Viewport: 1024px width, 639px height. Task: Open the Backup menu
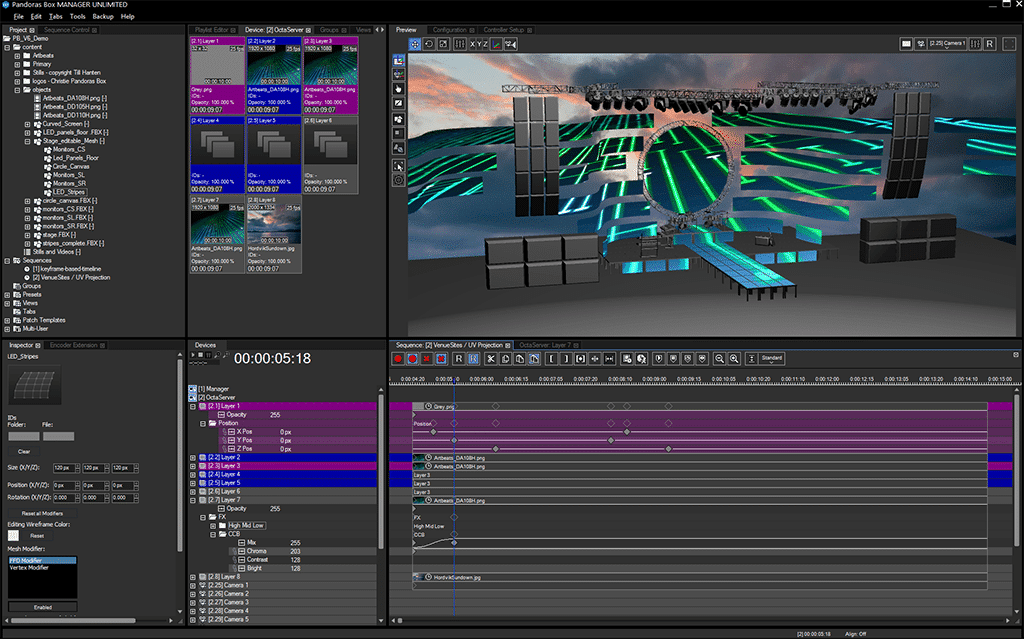[x=103, y=17]
